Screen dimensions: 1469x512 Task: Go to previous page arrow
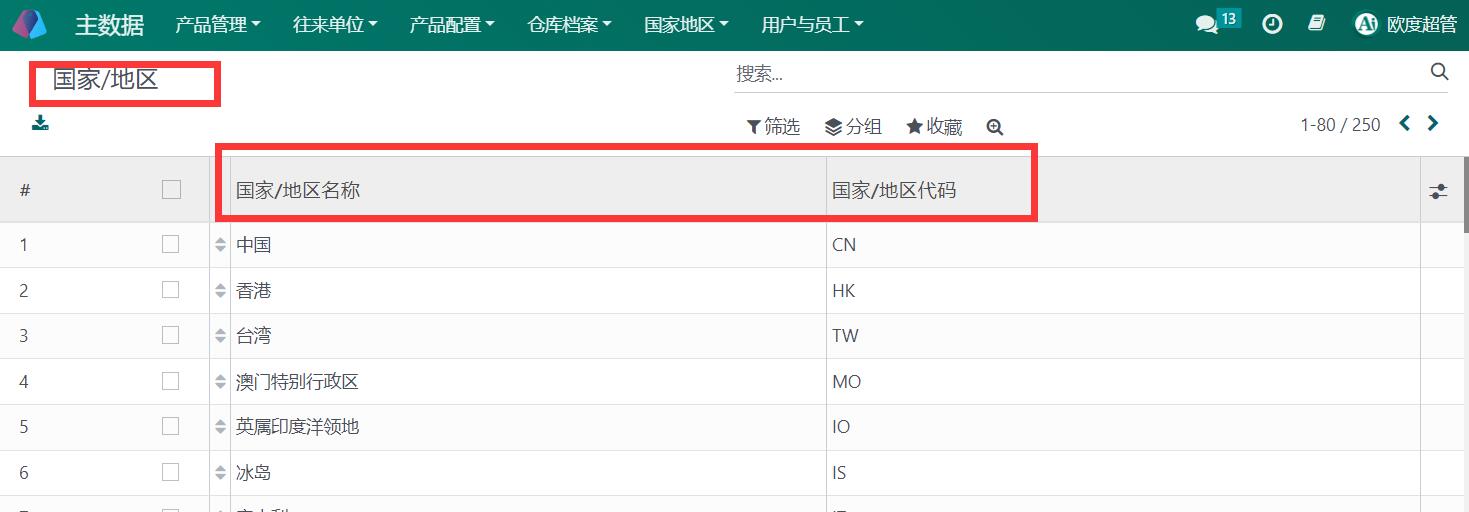coord(1405,123)
